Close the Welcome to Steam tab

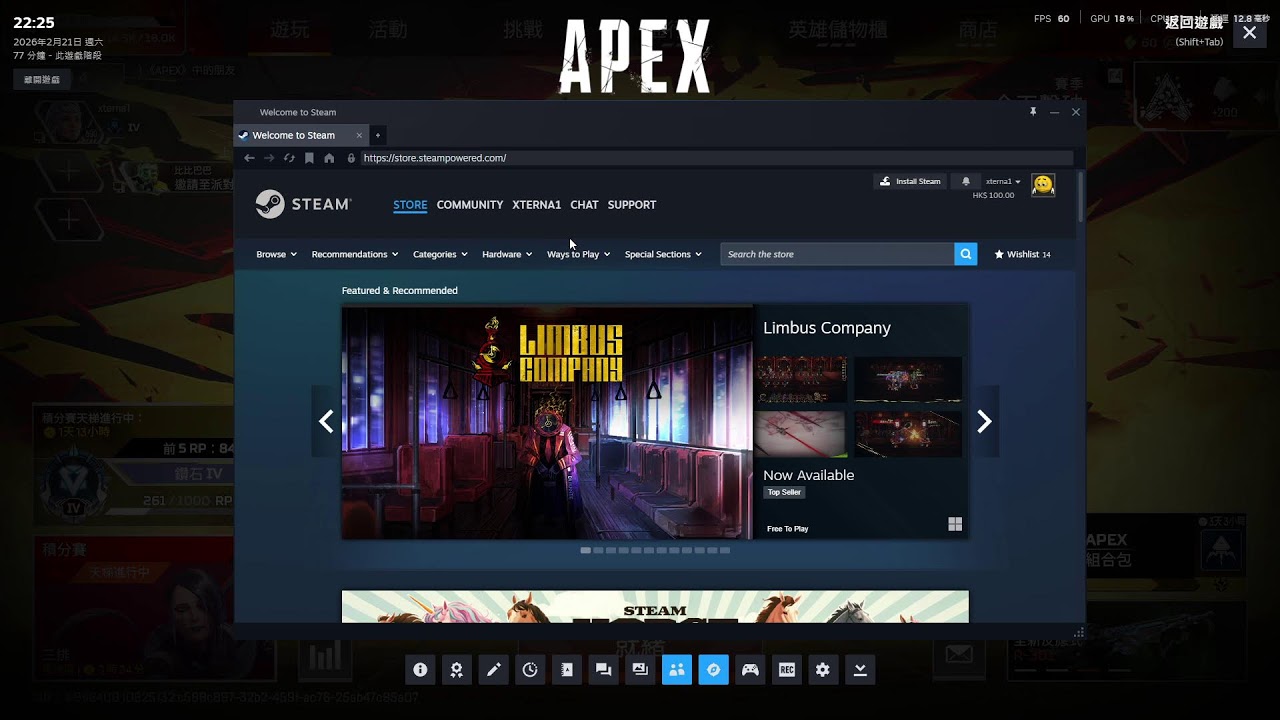click(x=359, y=135)
